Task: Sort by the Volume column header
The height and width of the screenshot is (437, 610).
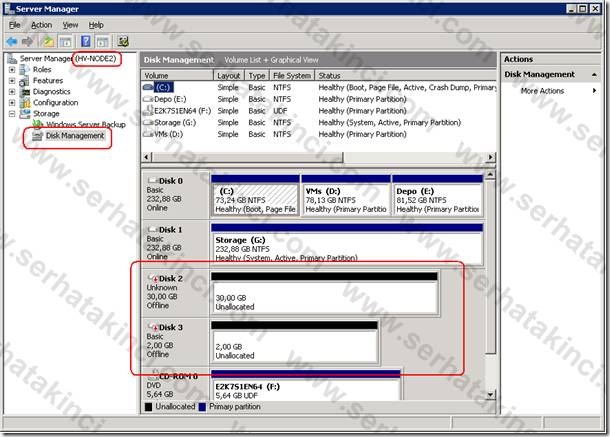Action: click(x=177, y=75)
